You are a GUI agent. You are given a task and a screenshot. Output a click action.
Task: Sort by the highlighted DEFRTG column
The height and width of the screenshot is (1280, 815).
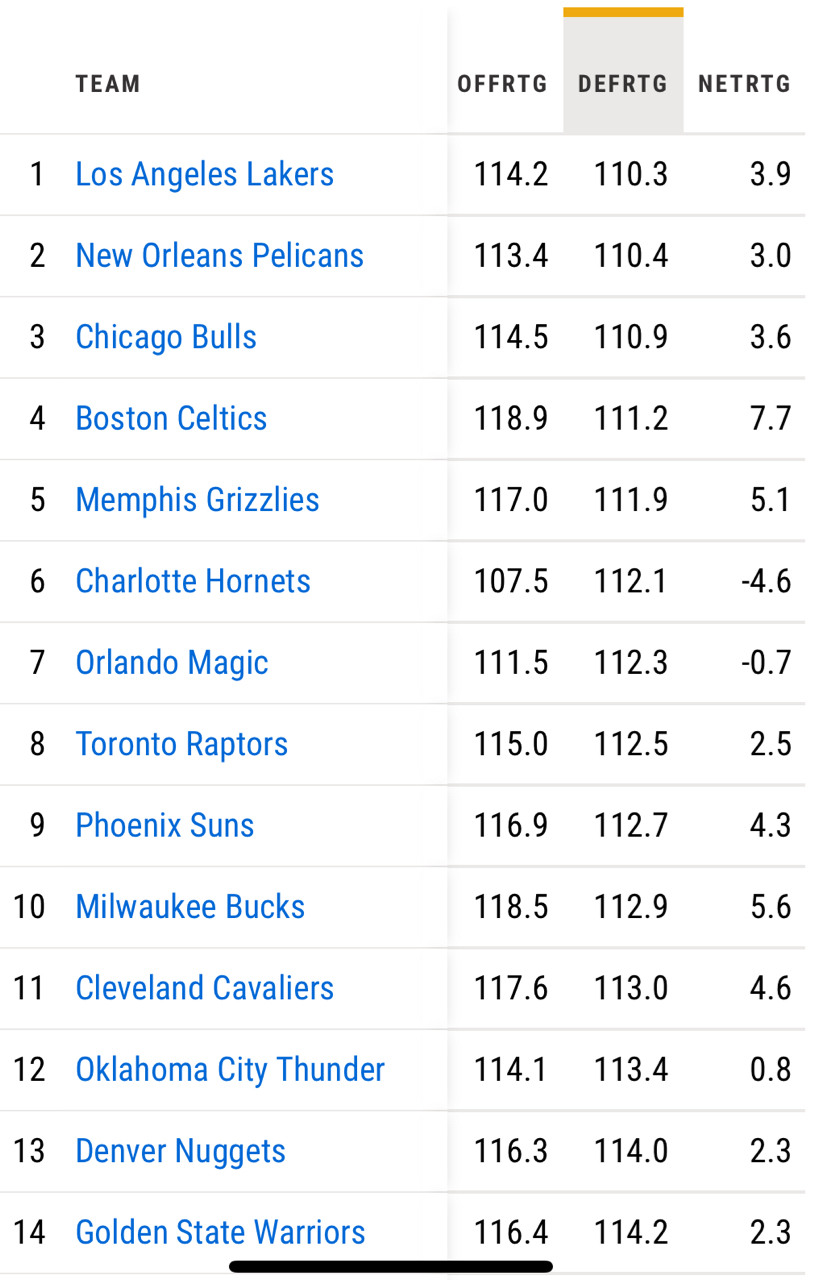pos(623,84)
